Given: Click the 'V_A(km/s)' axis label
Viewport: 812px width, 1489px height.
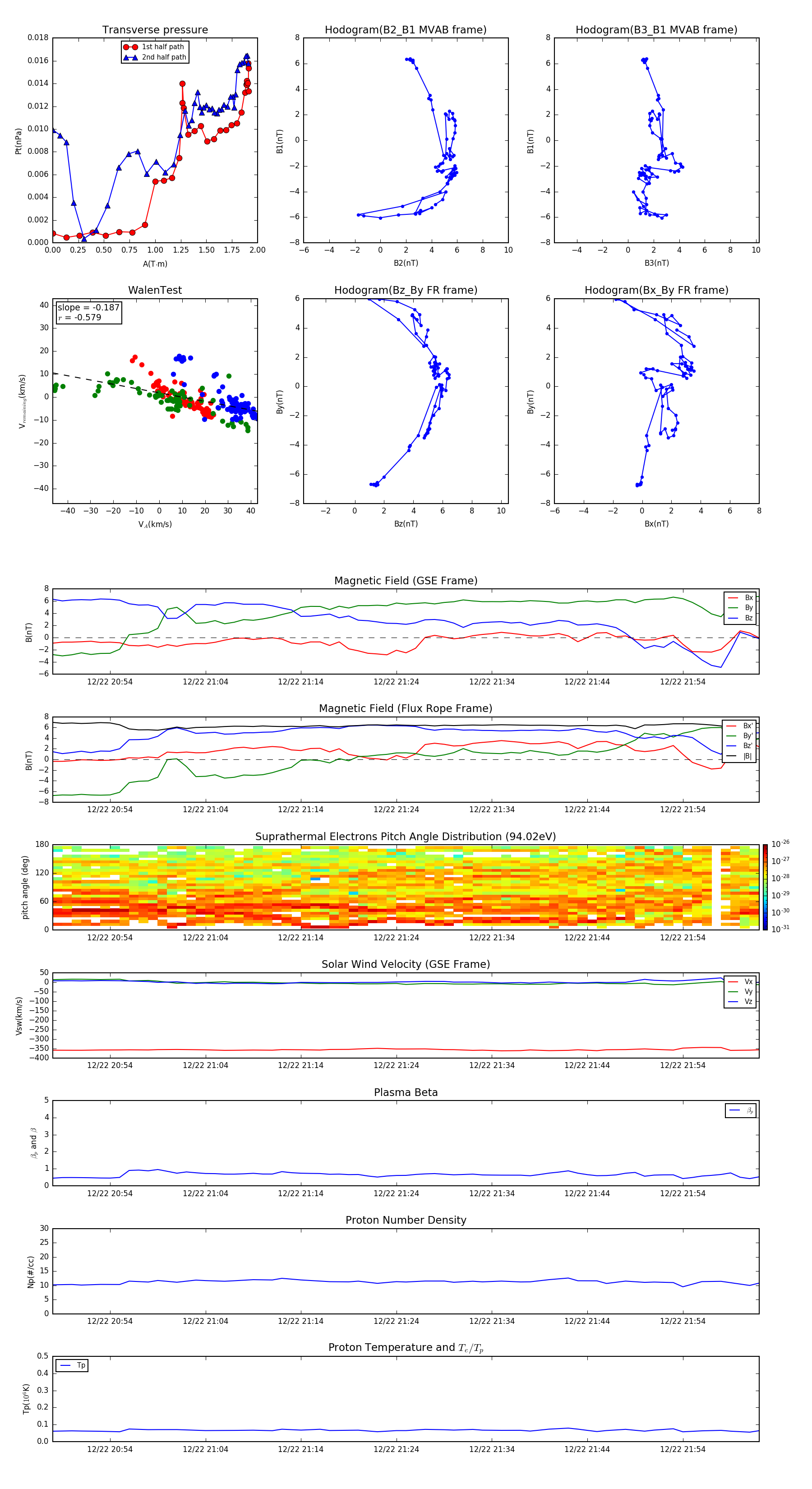Looking at the screenshot, I should 155,524.
